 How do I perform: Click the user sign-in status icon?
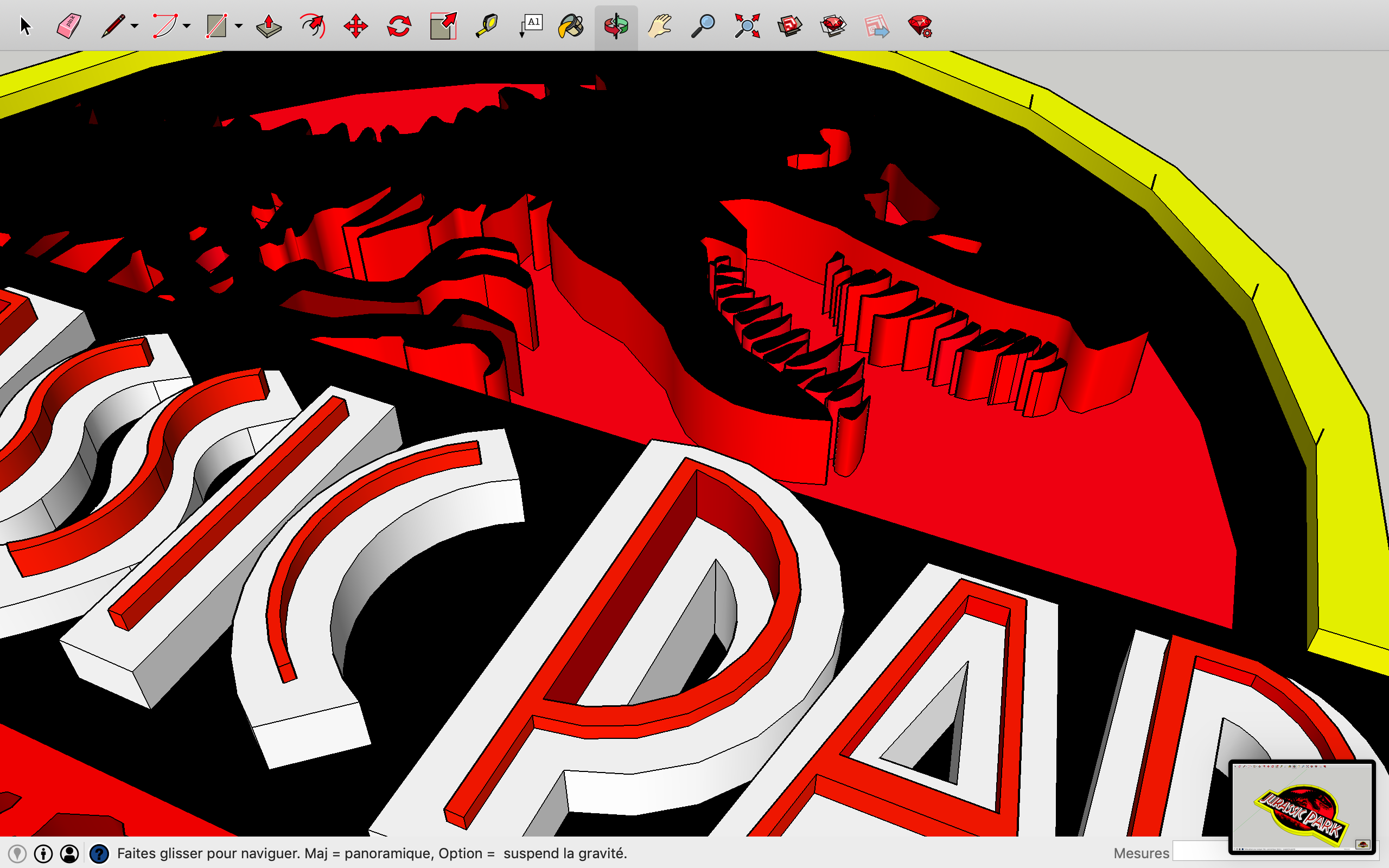[x=69, y=854]
